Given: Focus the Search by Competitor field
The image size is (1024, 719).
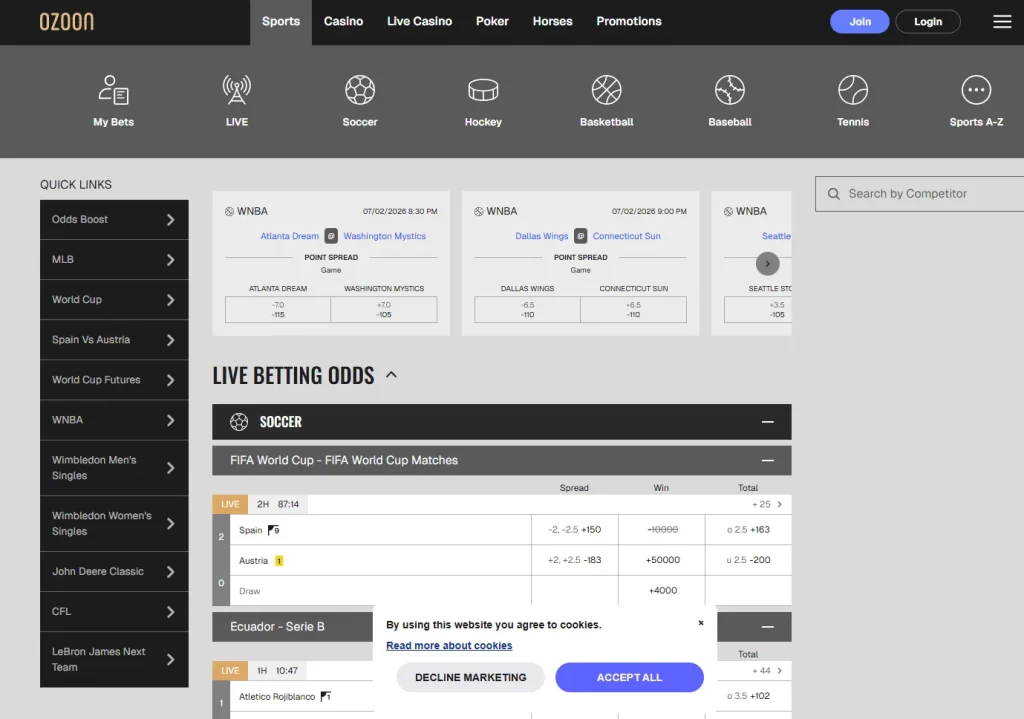Looking at the screenshot, I should 920,194.
